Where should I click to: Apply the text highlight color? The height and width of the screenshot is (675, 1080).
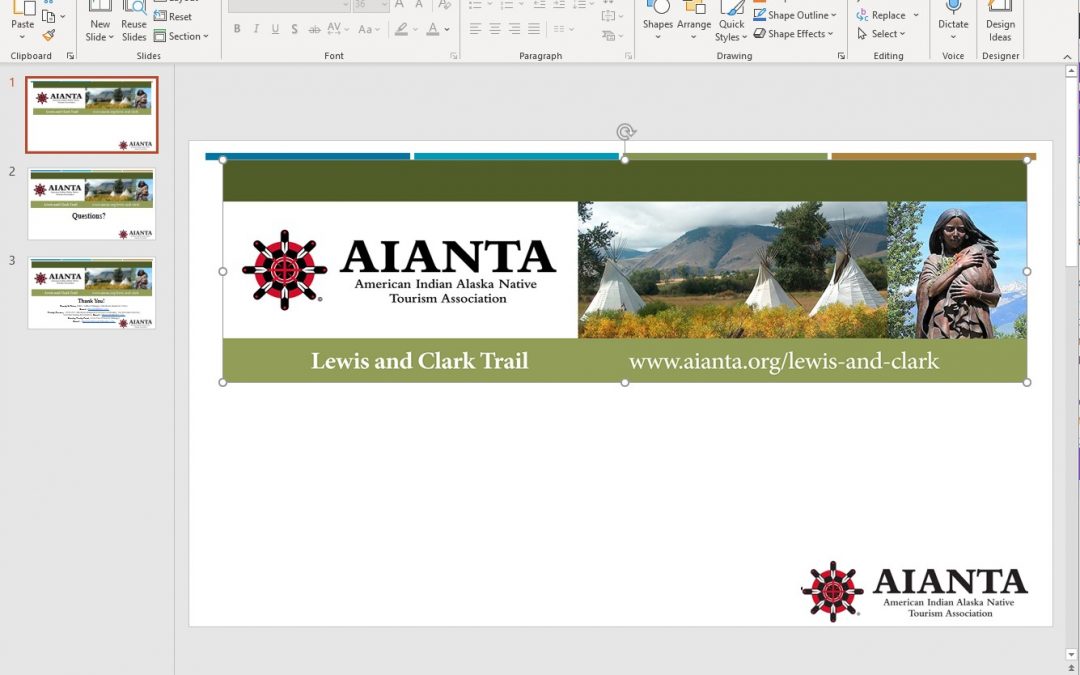tap(400, 29)
